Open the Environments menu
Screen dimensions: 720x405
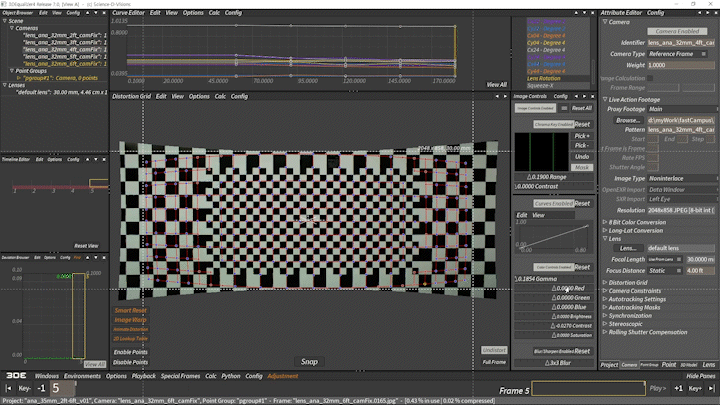82,376
